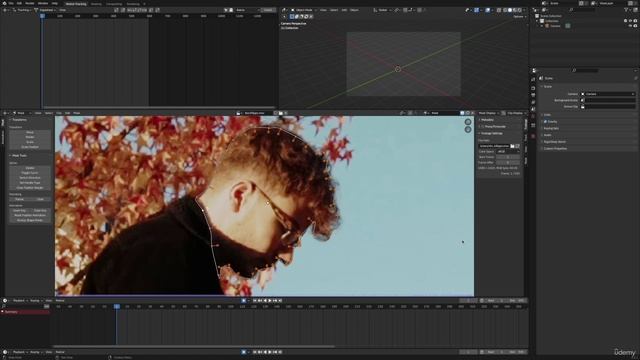Viewport: 640px width, 360px height.
Task: Switch to Masking workspace tab
Action: point(96,4)
